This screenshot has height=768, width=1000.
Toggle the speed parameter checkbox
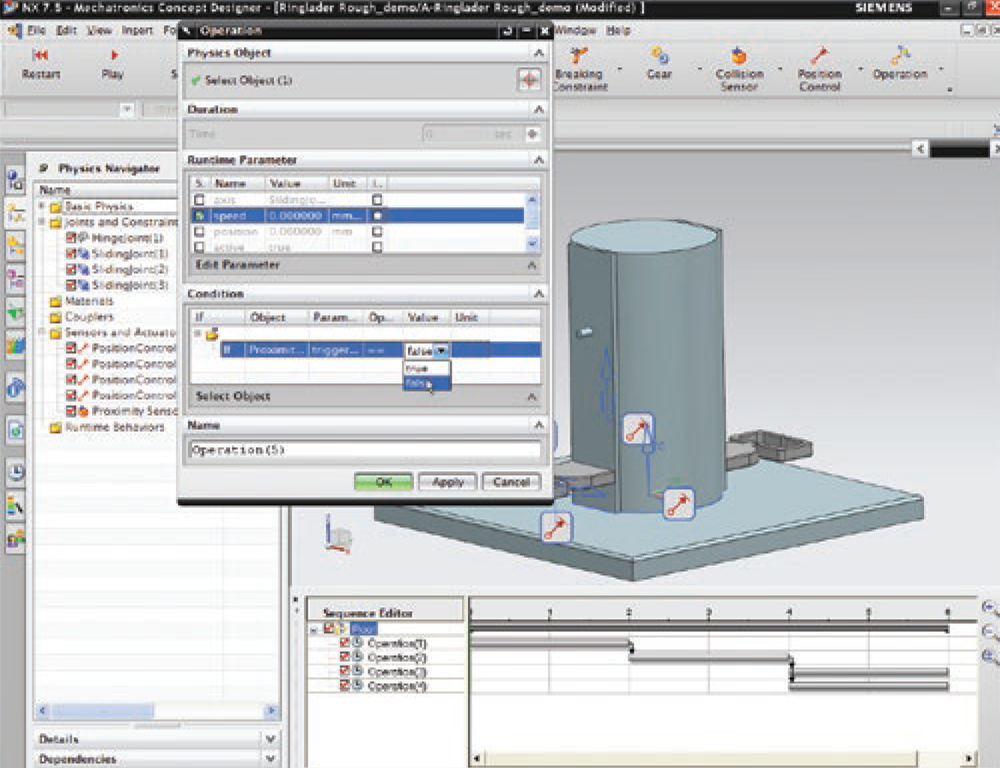coord(200,215)
